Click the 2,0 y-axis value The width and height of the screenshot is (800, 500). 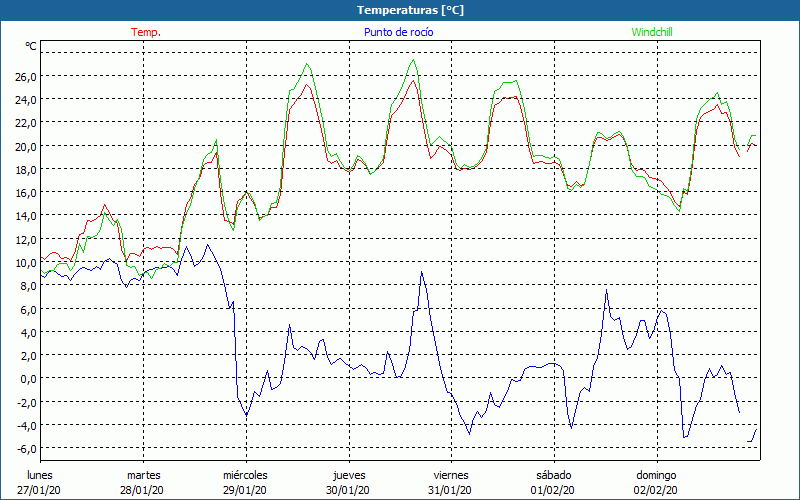(x=28, y=356)
